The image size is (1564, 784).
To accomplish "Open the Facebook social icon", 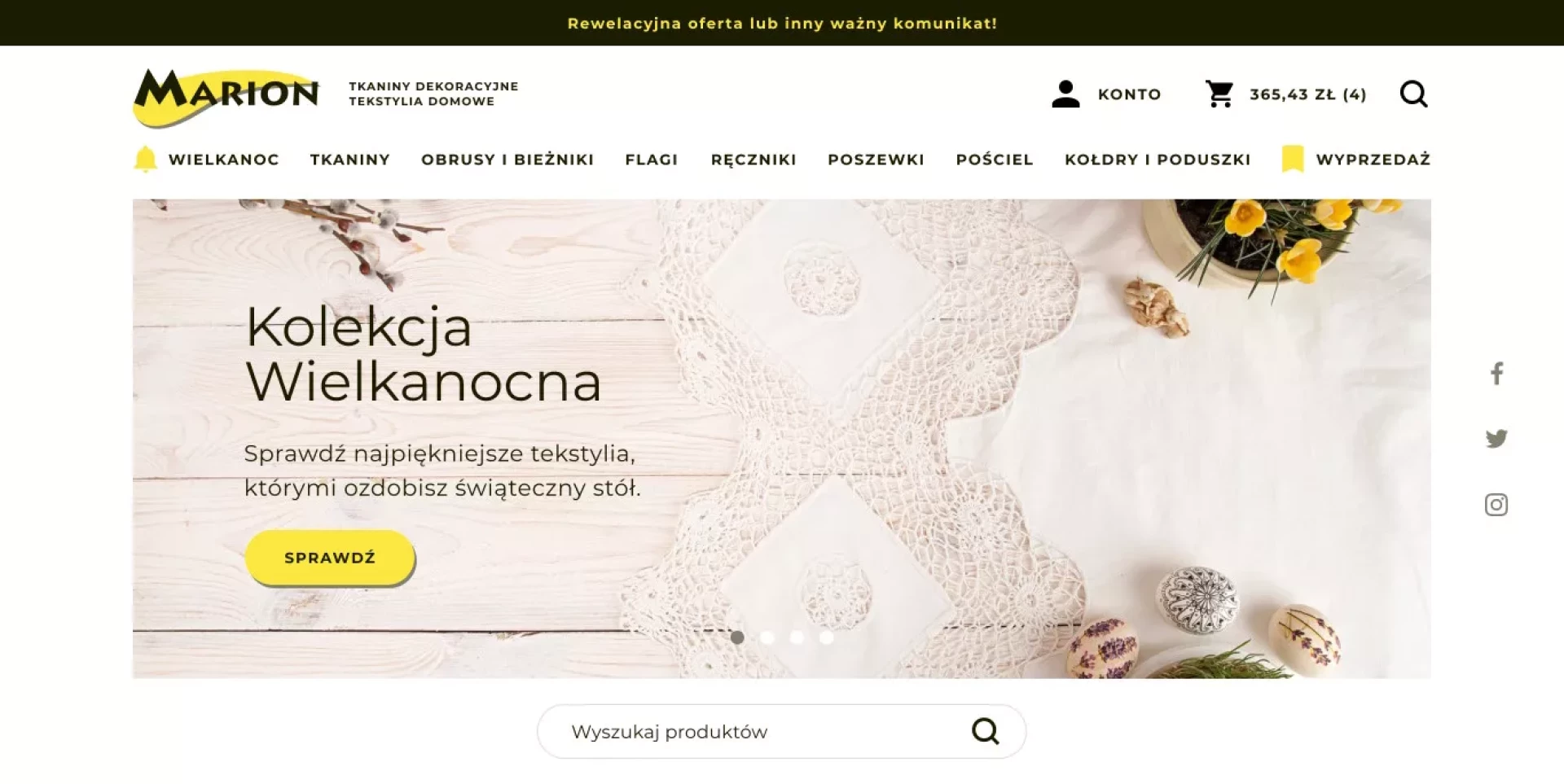I will [x=1496, y=374].
